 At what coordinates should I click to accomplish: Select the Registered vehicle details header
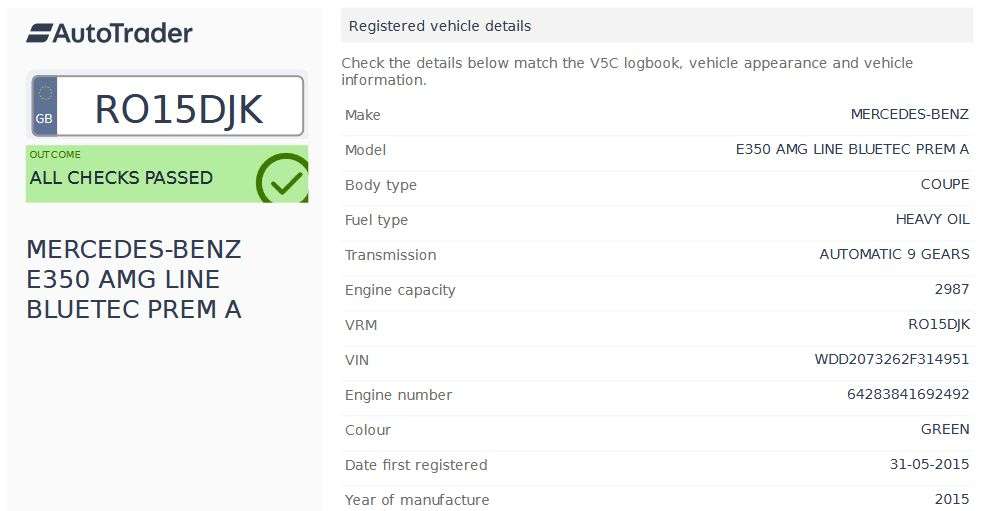[440, 26]
